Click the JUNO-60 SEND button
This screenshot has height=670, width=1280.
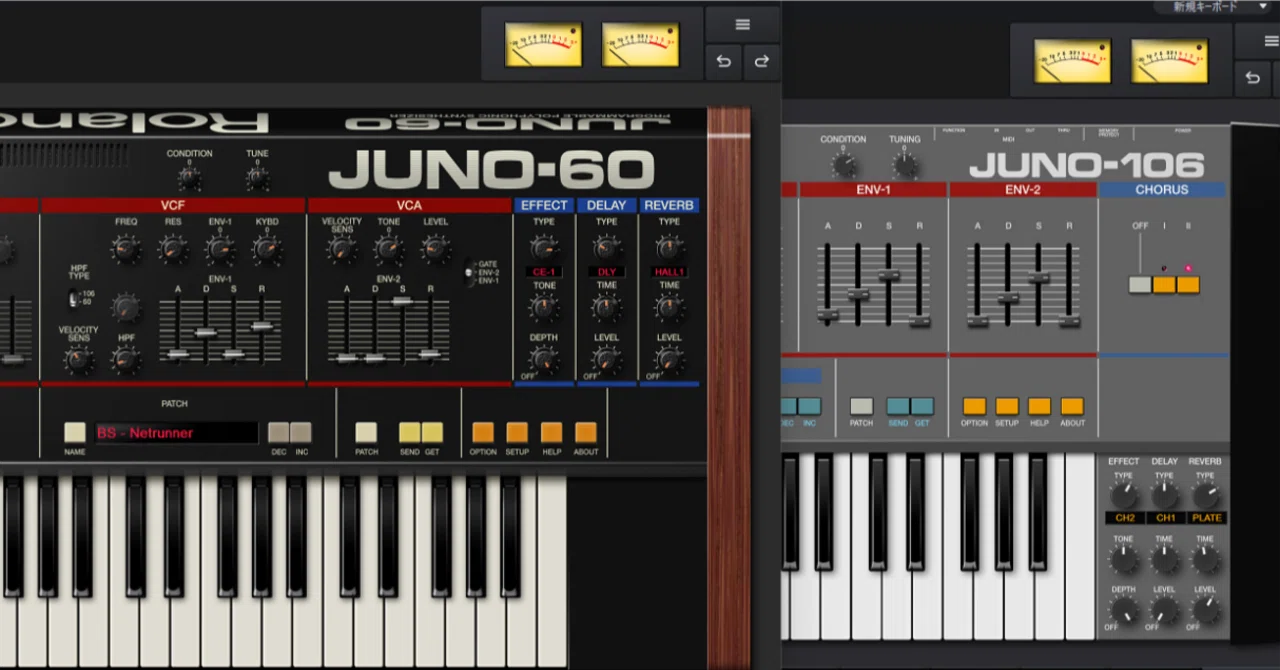(x=410, y=432)
